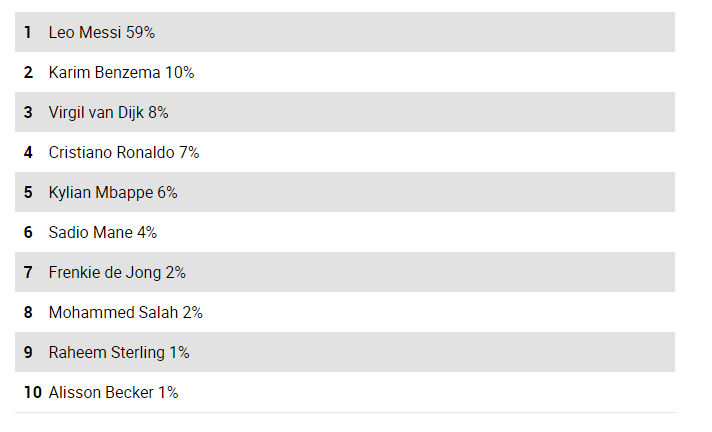Click rank number 4 beside Cristiano Ronaldo

pyautogui.click(x=28, y=153)
